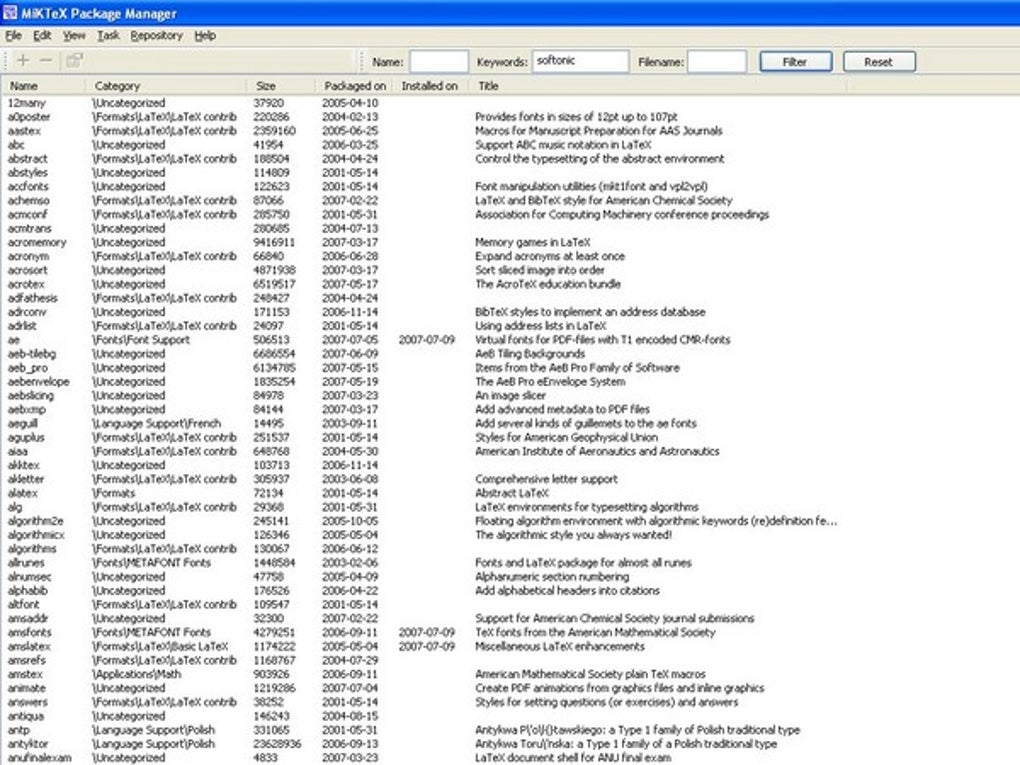Viewport: 1020px width, 765px height.
Task: Open the Edit menu
Action: (x=42, y=36)
